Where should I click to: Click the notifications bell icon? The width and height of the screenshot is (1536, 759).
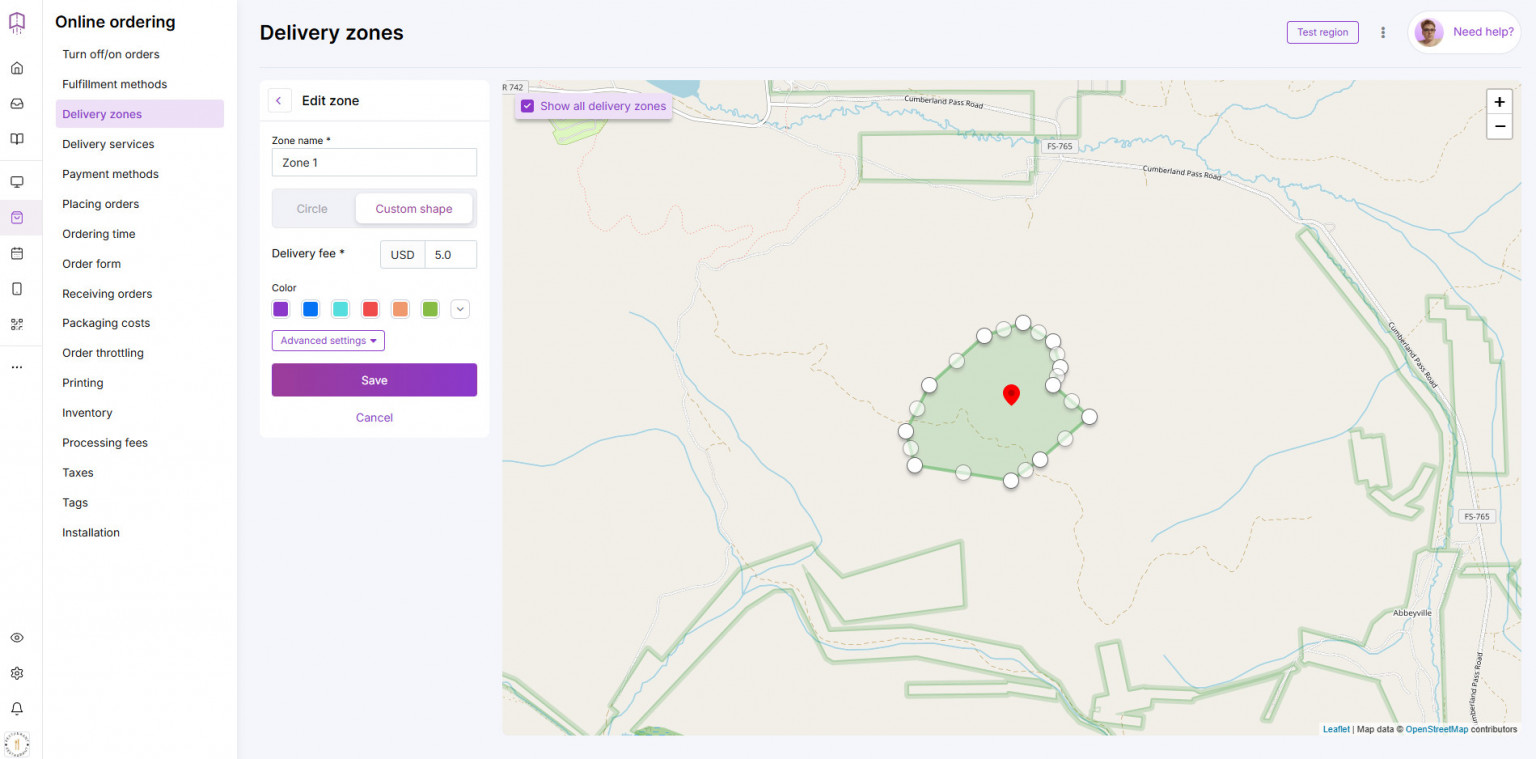(x=17, y=709)
